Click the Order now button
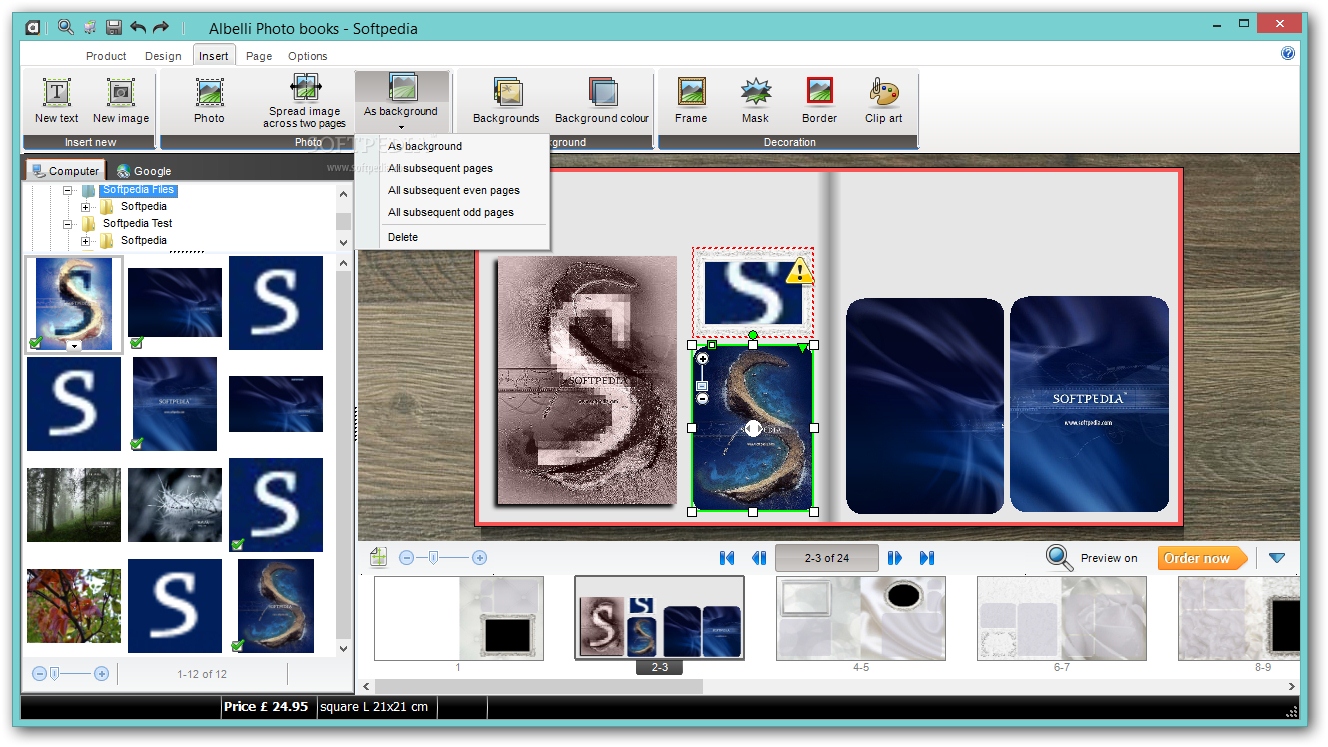 (1203, 558)
